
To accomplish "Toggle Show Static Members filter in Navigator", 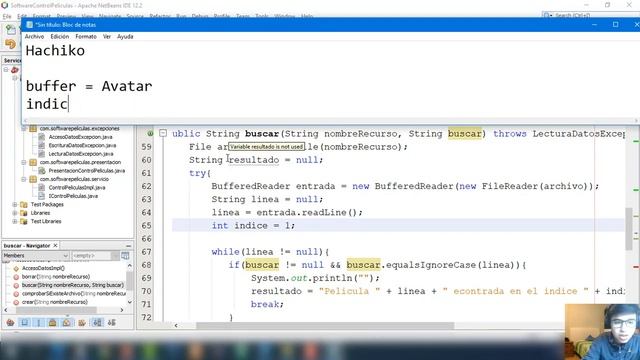I will click(39, 323).
